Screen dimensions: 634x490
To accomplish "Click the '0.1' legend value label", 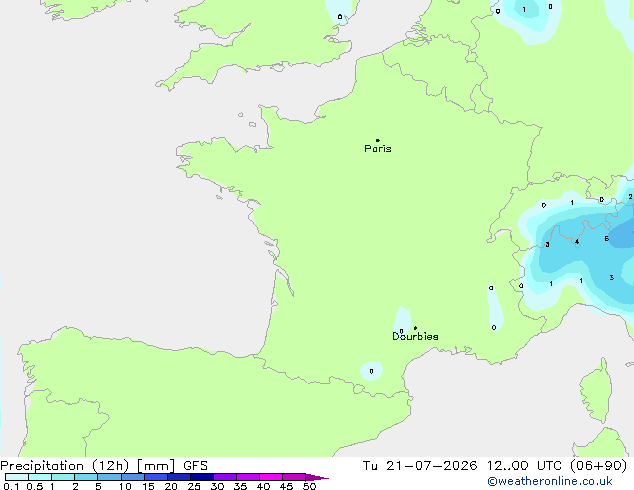I will click(x=11, y=486).
